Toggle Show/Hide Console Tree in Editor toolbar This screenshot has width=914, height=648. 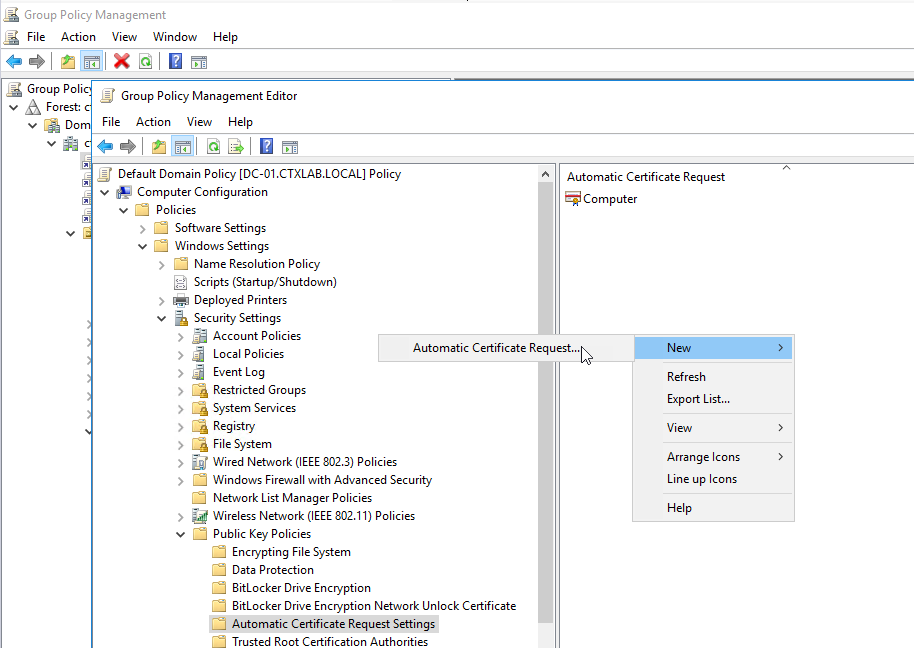click(x=183, y=147)
